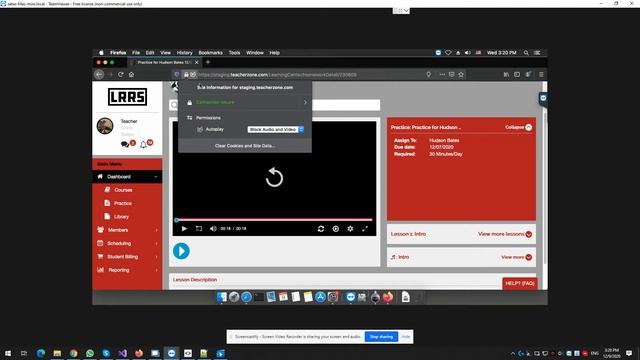Open the video settings gear icon
The image size is (640, 360).
pos(350,229)
